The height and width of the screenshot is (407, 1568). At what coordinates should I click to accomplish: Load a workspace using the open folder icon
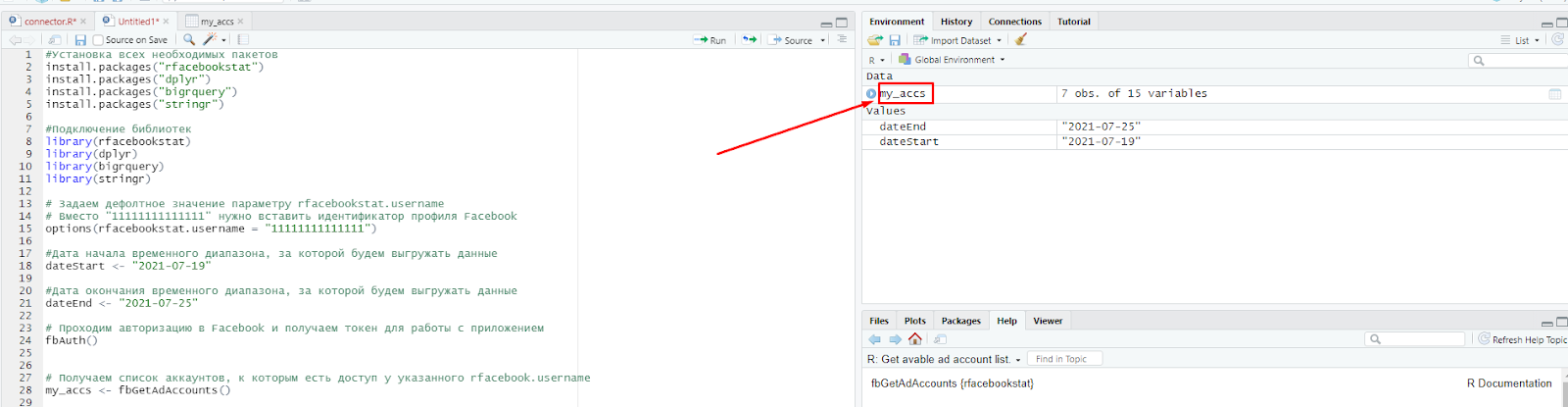[x=875, y=40]
